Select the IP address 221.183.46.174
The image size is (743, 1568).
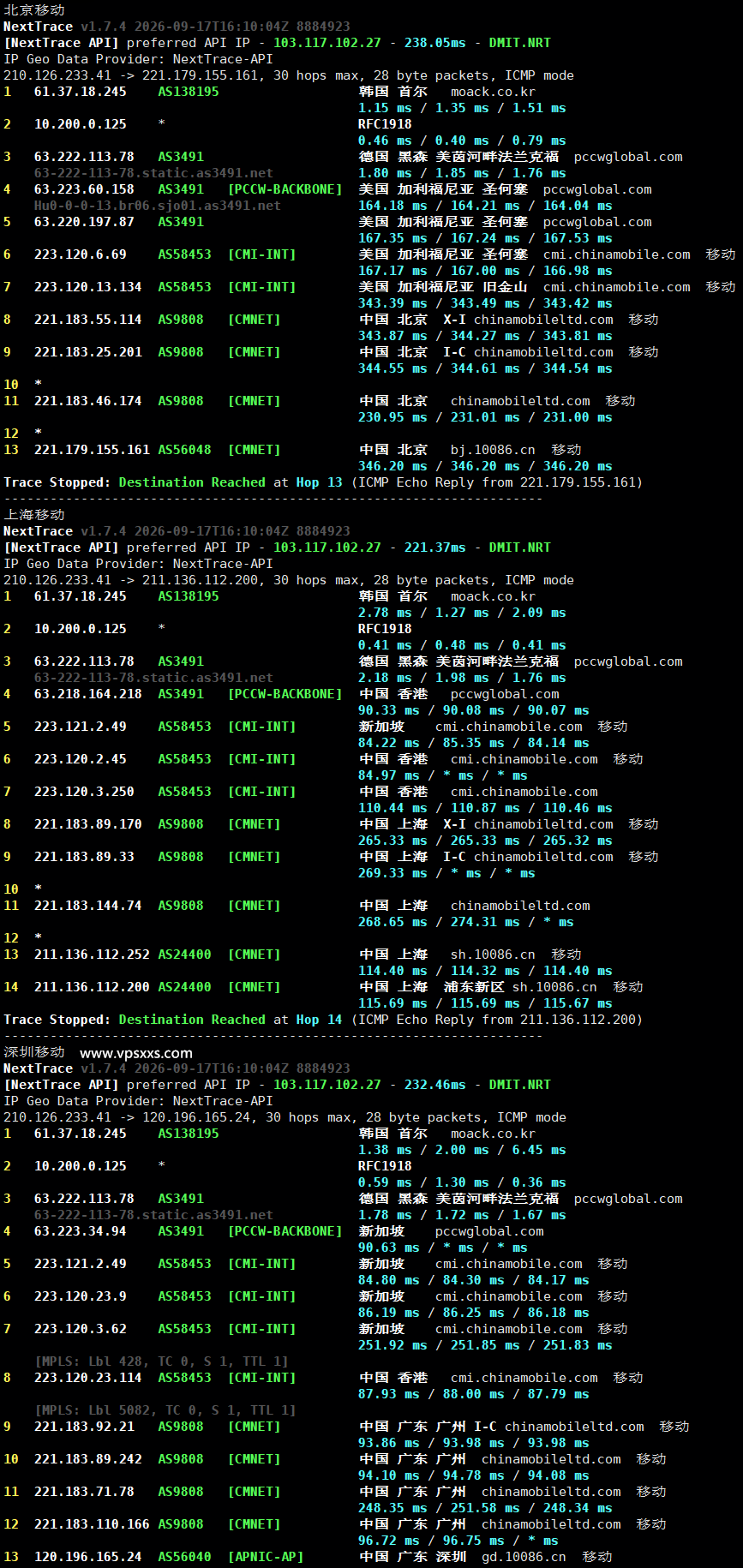click(88, 401)
